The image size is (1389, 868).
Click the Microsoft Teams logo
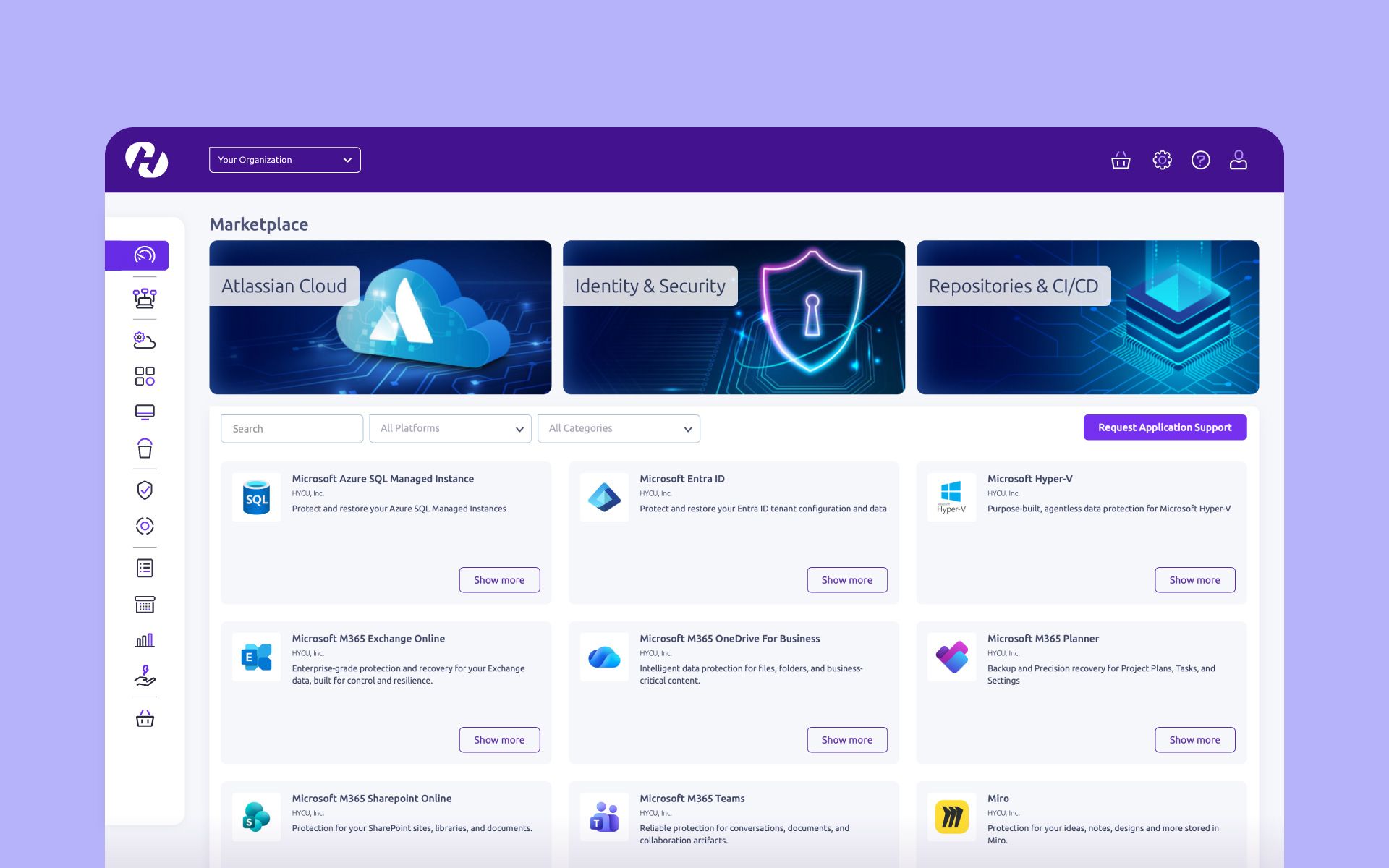tap(604, 817)
